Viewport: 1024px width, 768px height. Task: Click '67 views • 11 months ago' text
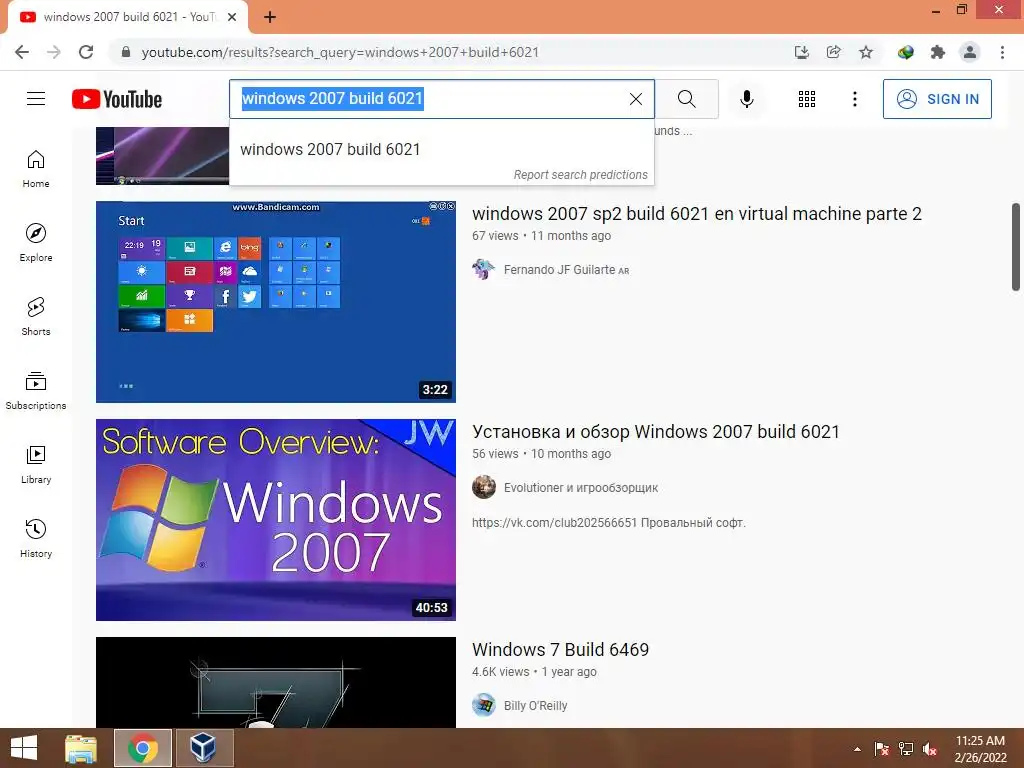(541, 236)
